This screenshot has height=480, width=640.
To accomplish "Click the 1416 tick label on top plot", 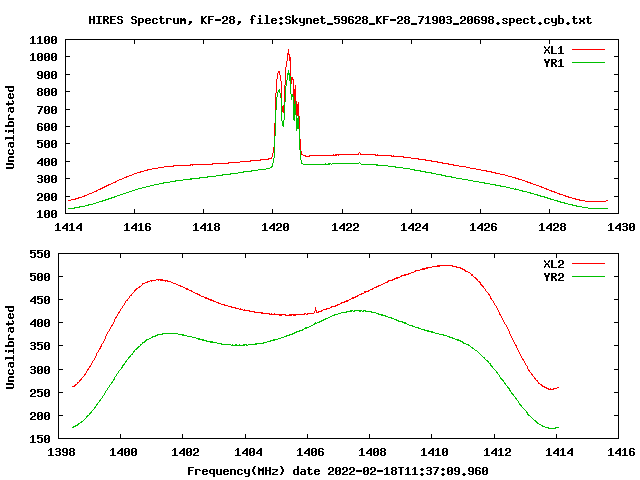I will [x=137, y=227].
